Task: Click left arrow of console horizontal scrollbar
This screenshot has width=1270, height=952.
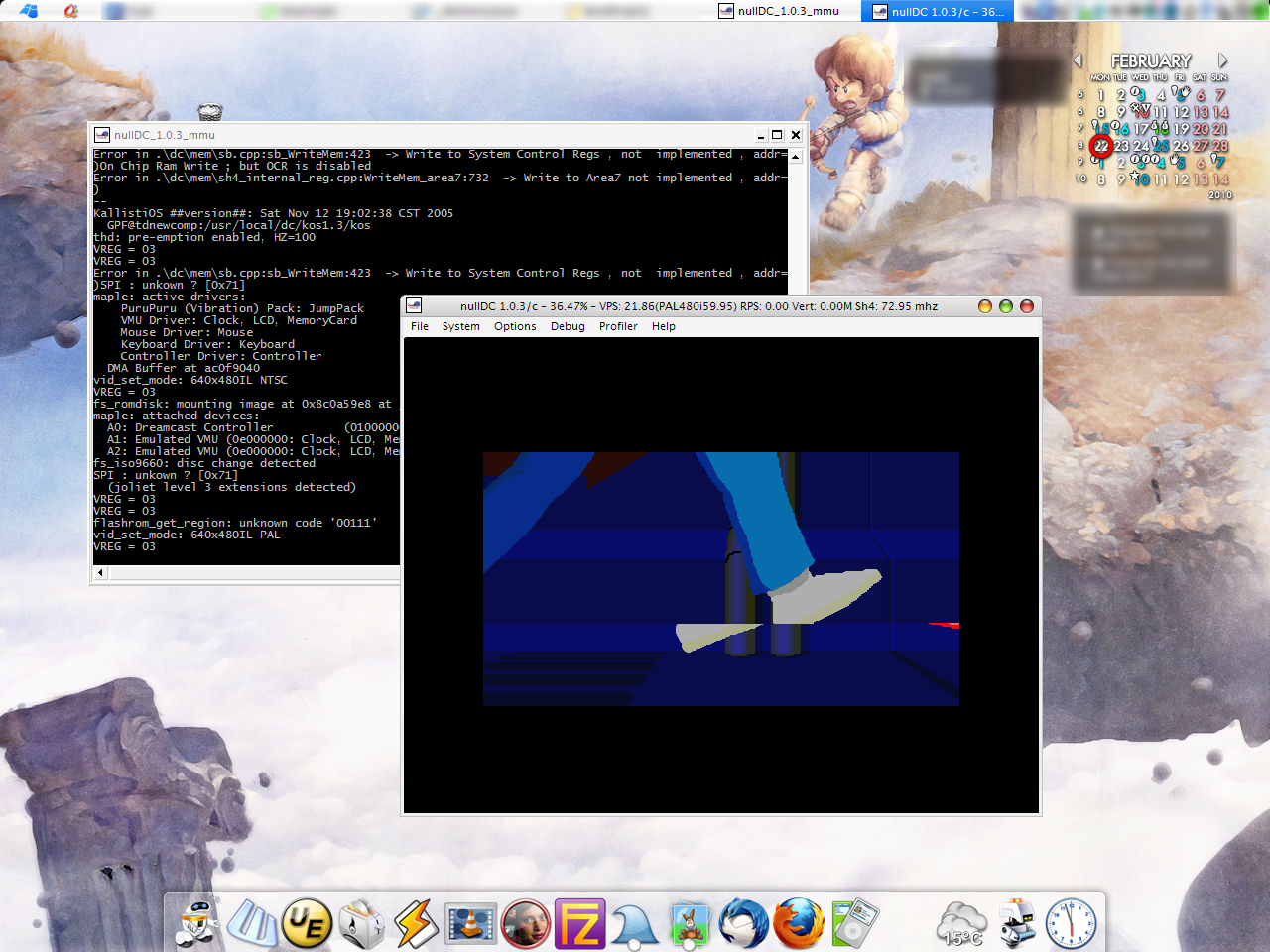Action: [x=100, y=572]
